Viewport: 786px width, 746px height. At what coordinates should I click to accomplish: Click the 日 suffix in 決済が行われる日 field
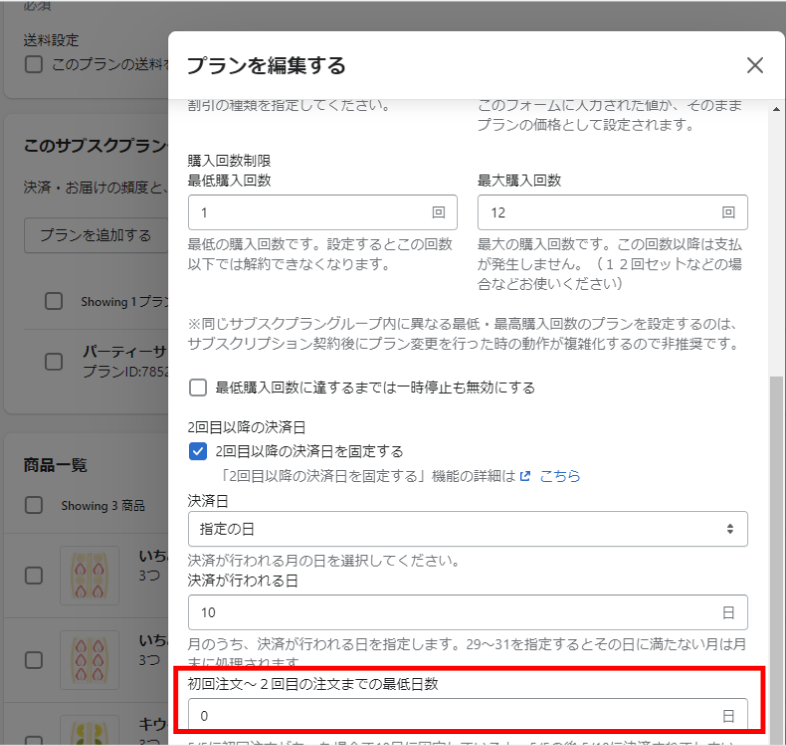point(728,612)
